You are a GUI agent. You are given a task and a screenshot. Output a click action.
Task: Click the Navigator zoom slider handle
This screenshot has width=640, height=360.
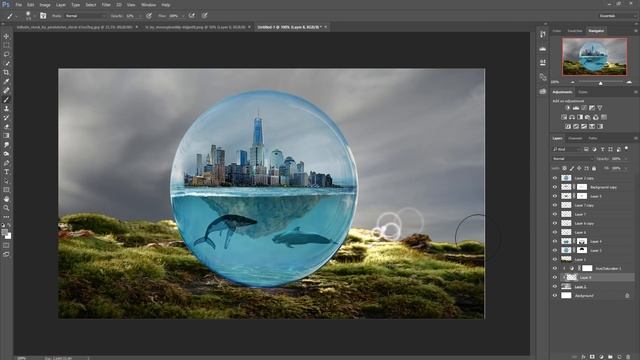[x=600, y=83]
